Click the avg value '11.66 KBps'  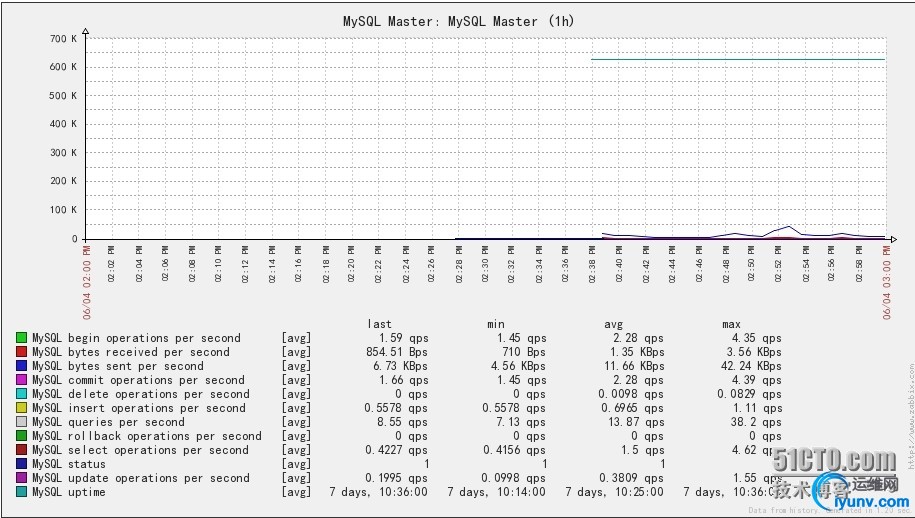(x=634, y=366)
